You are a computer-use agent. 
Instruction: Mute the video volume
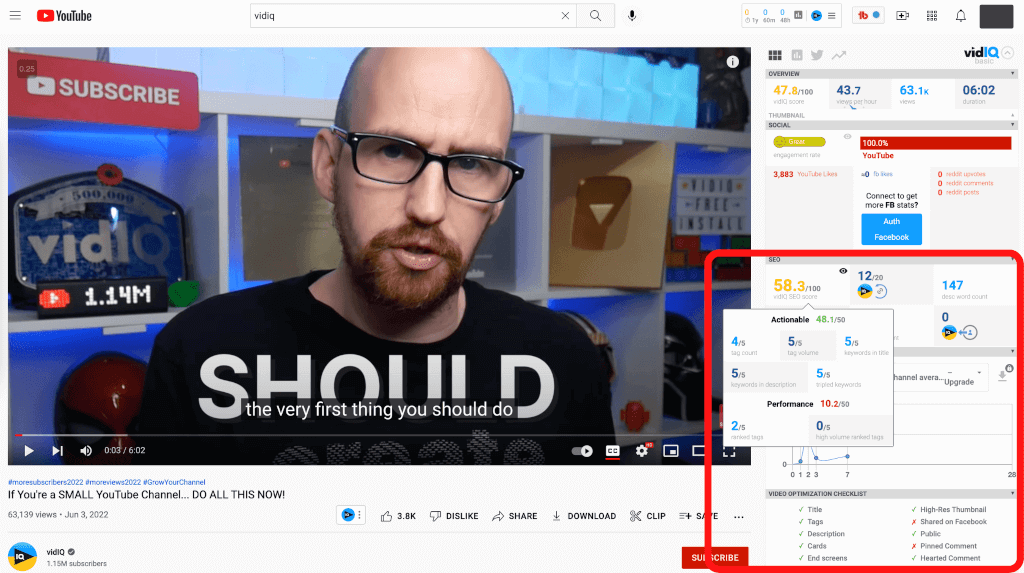click(86, 450)
